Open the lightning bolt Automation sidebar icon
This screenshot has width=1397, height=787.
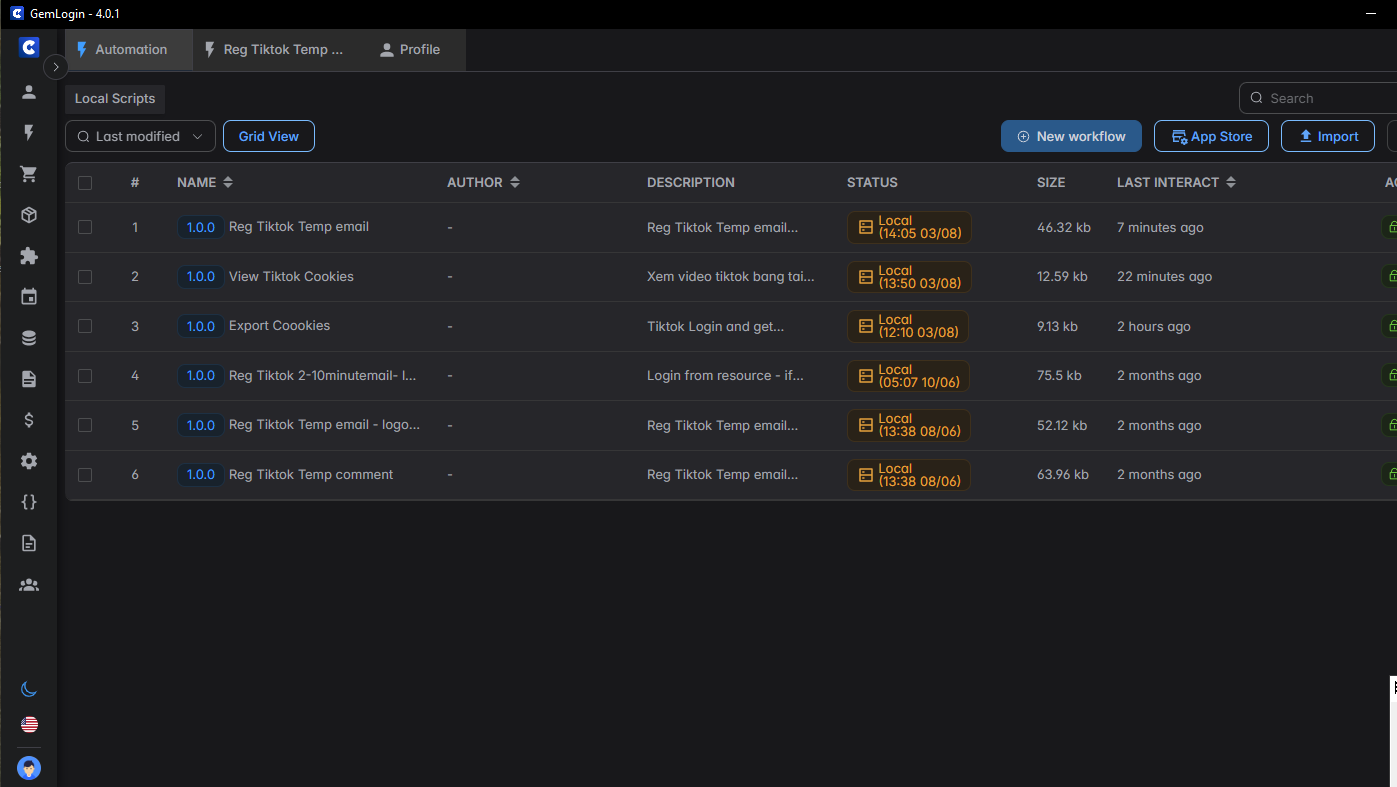29,133
